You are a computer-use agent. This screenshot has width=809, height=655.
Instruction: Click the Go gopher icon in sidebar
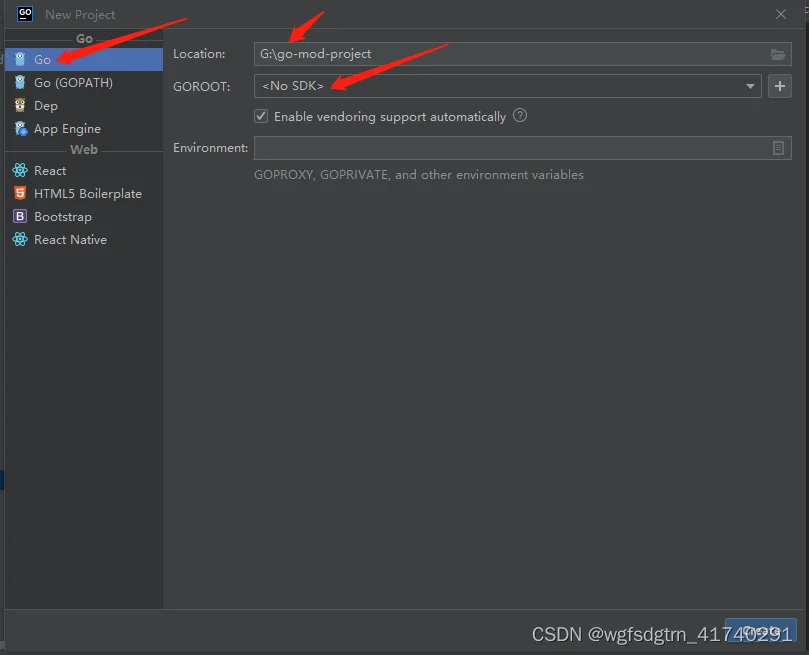point(20,59)
